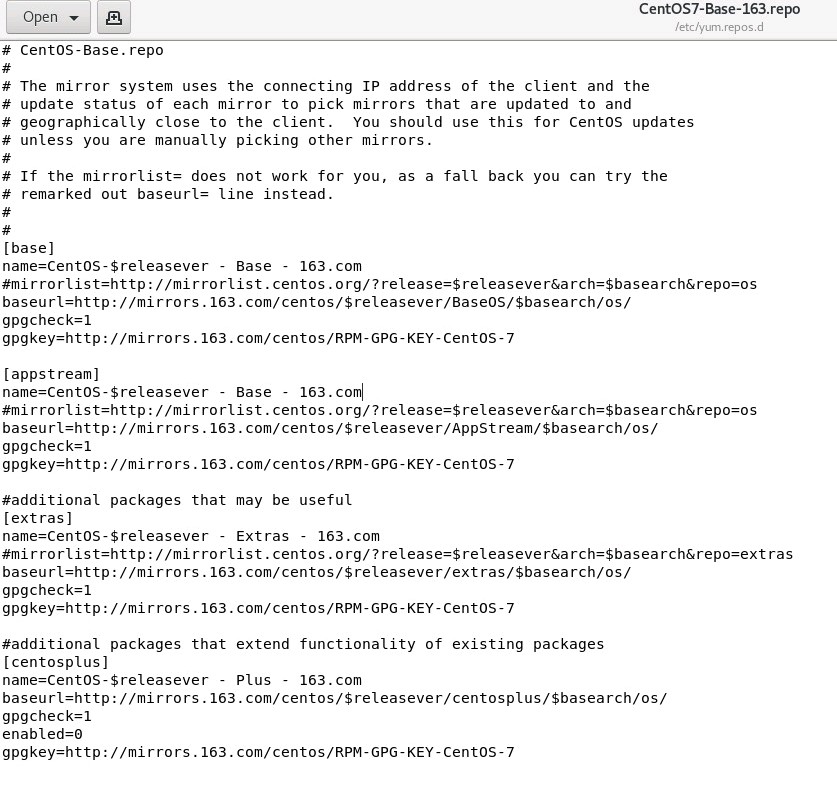
Task: Click the mirrorlist line ending with repo=extras
Action: (x=398, y=554)
